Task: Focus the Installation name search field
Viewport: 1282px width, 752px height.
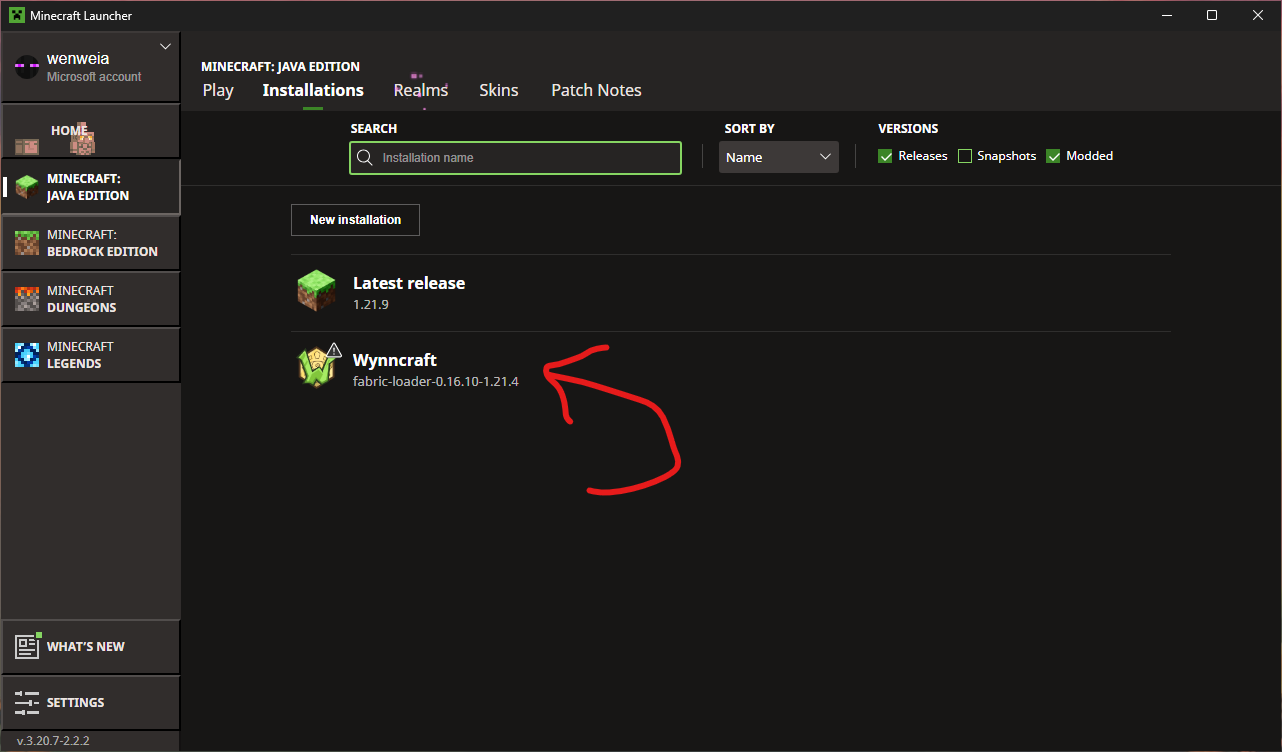Action: coord(525,158)
